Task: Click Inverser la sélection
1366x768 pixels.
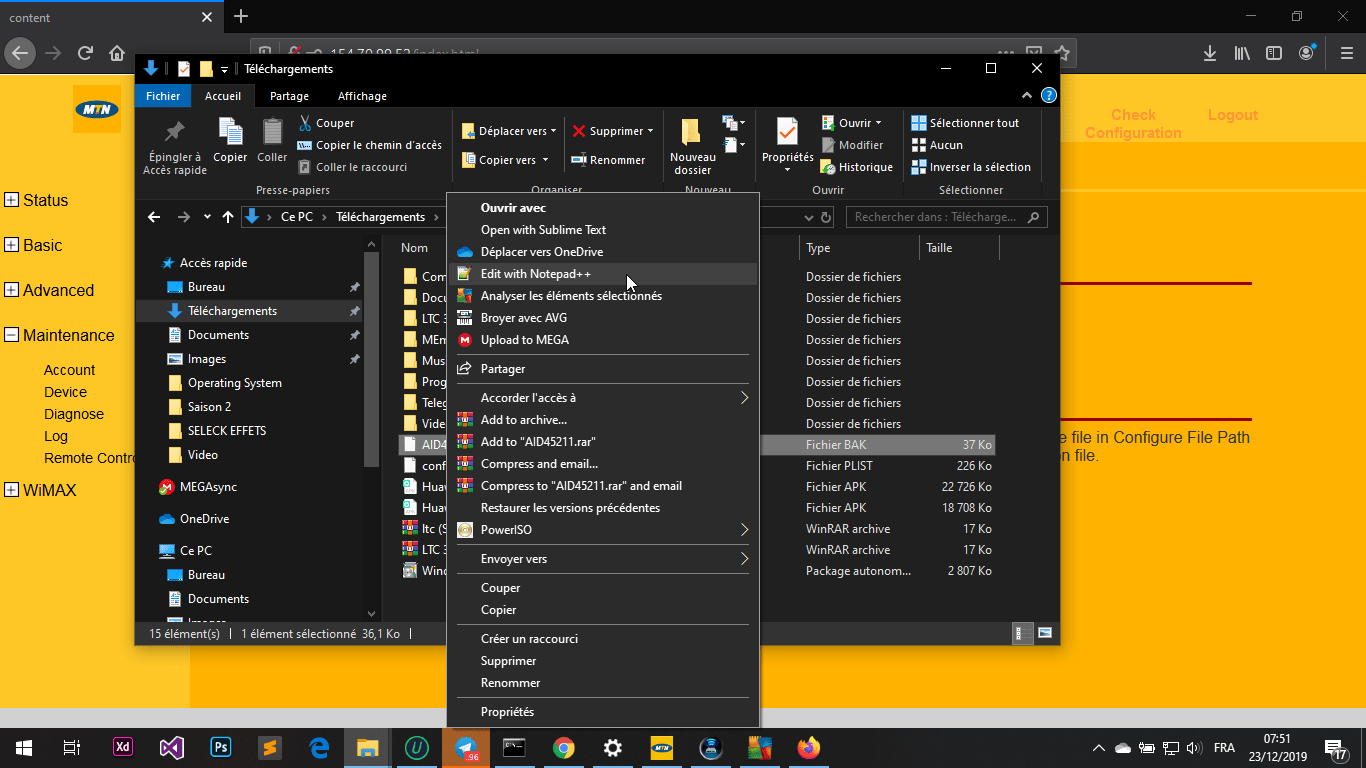Action: (x=971, y=167)
